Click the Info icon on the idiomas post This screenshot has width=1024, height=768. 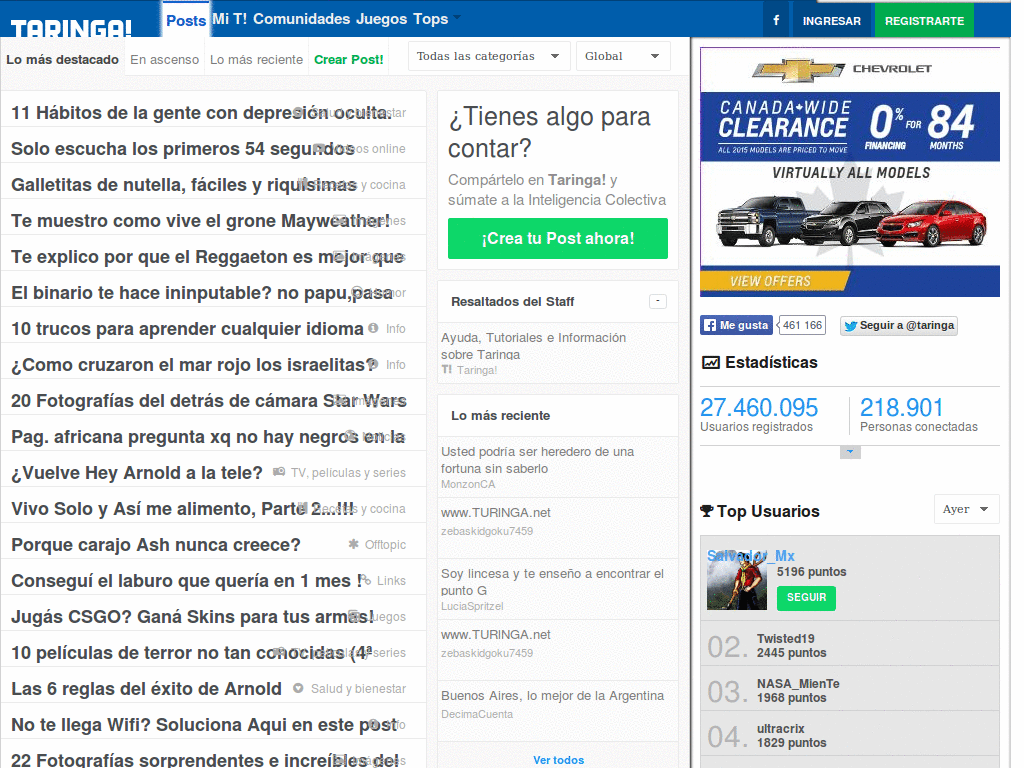[x=372, y=329]
